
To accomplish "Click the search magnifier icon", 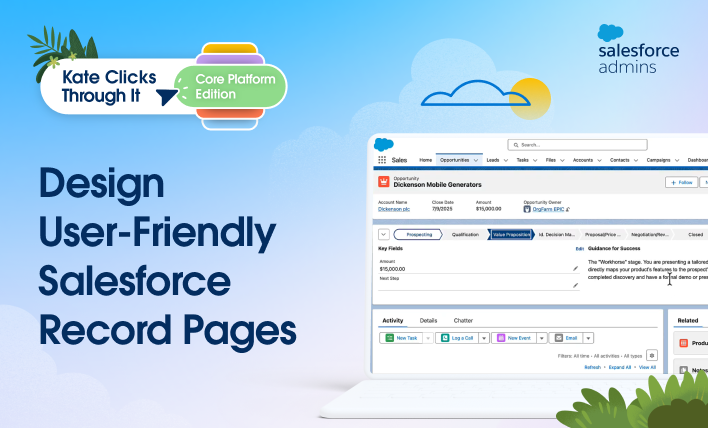I will coord(516,145).
